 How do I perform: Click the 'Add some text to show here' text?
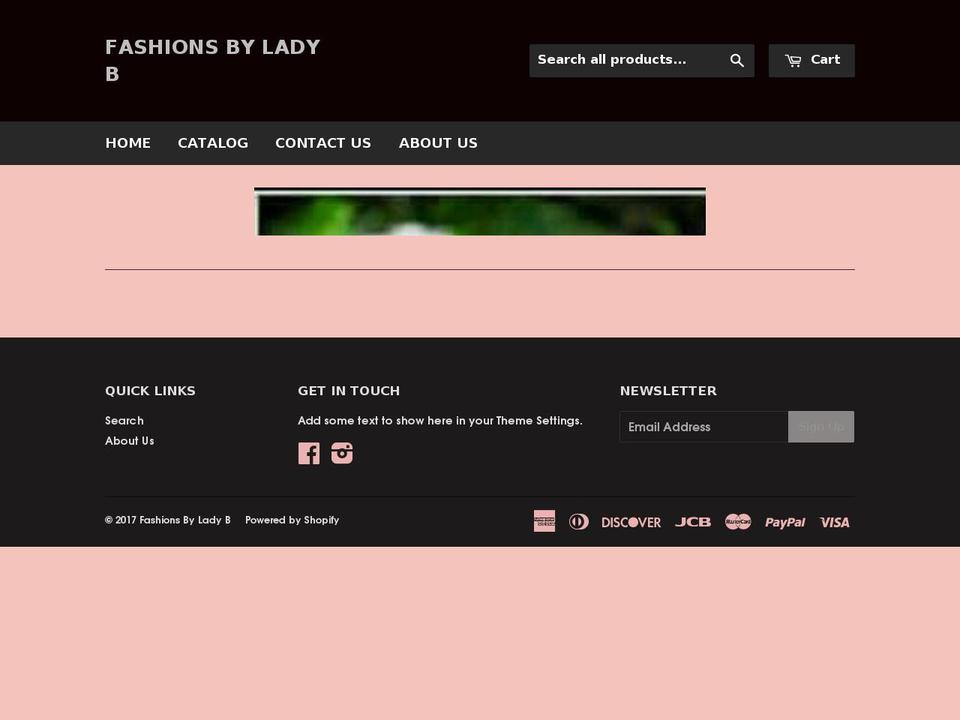coord(440,421)
